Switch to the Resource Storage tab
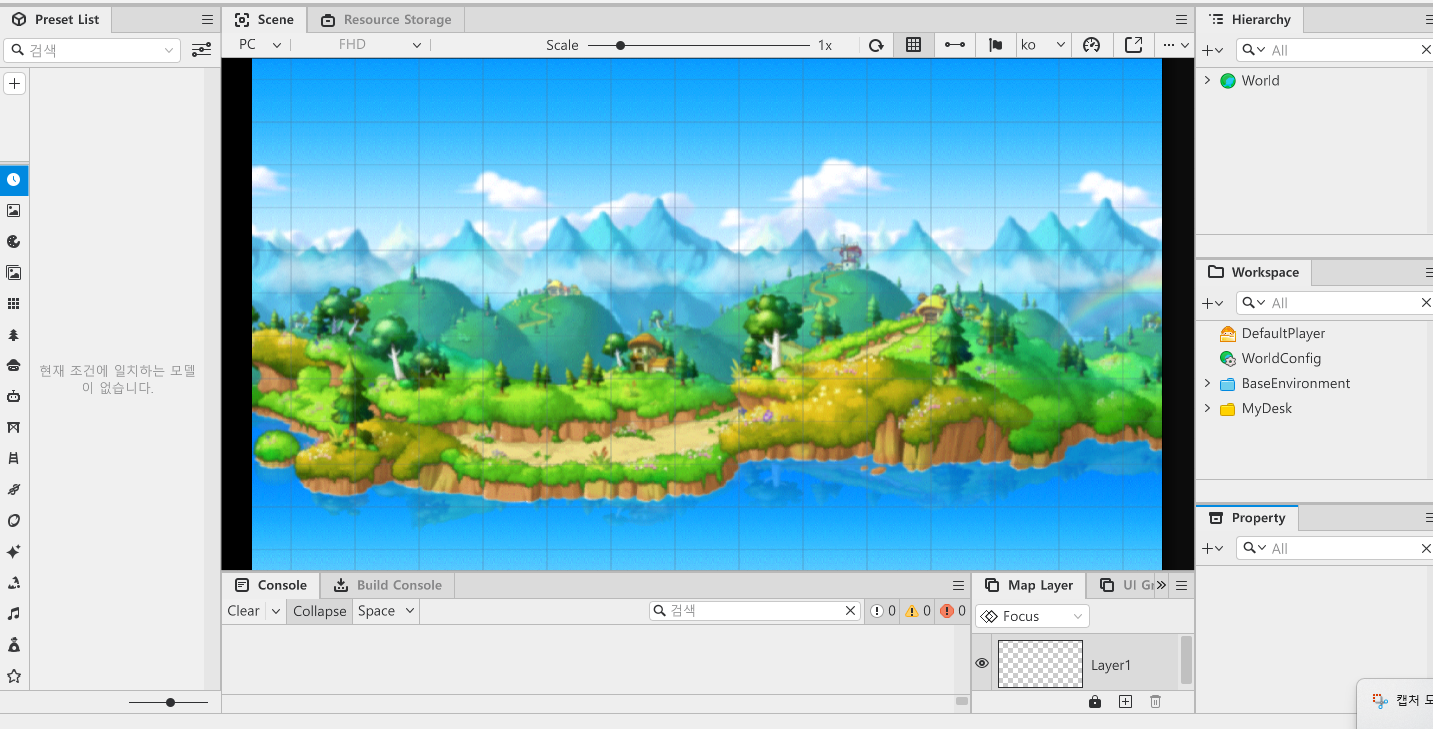 386,20
